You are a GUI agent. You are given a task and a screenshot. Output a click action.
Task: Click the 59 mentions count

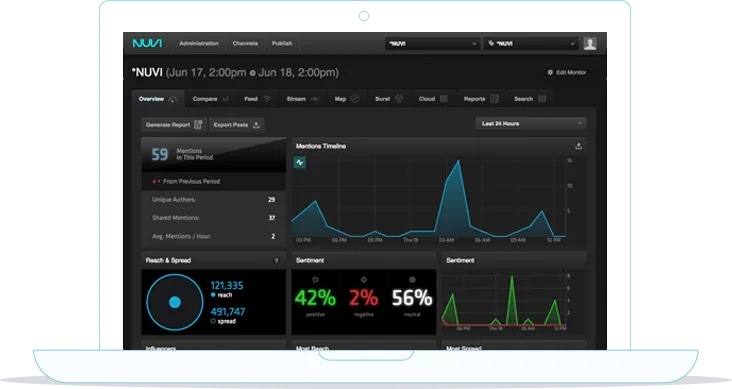pyautogui.click(x=160, y=154)
